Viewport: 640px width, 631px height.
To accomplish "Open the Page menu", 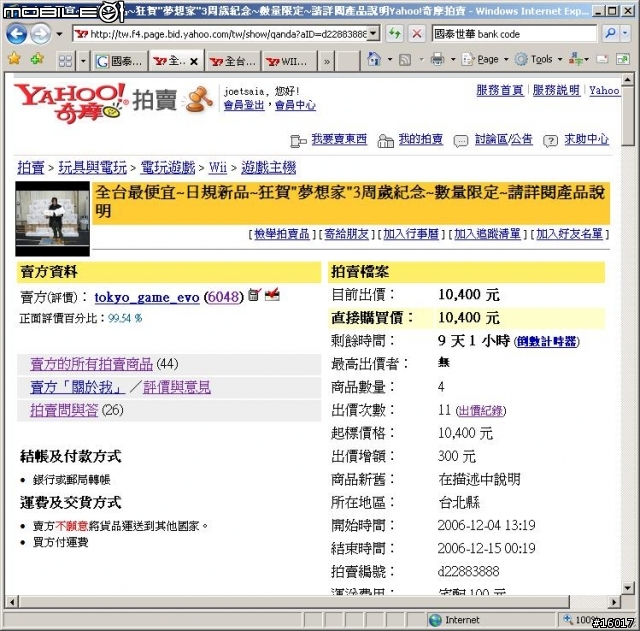I will click(485, 60).
